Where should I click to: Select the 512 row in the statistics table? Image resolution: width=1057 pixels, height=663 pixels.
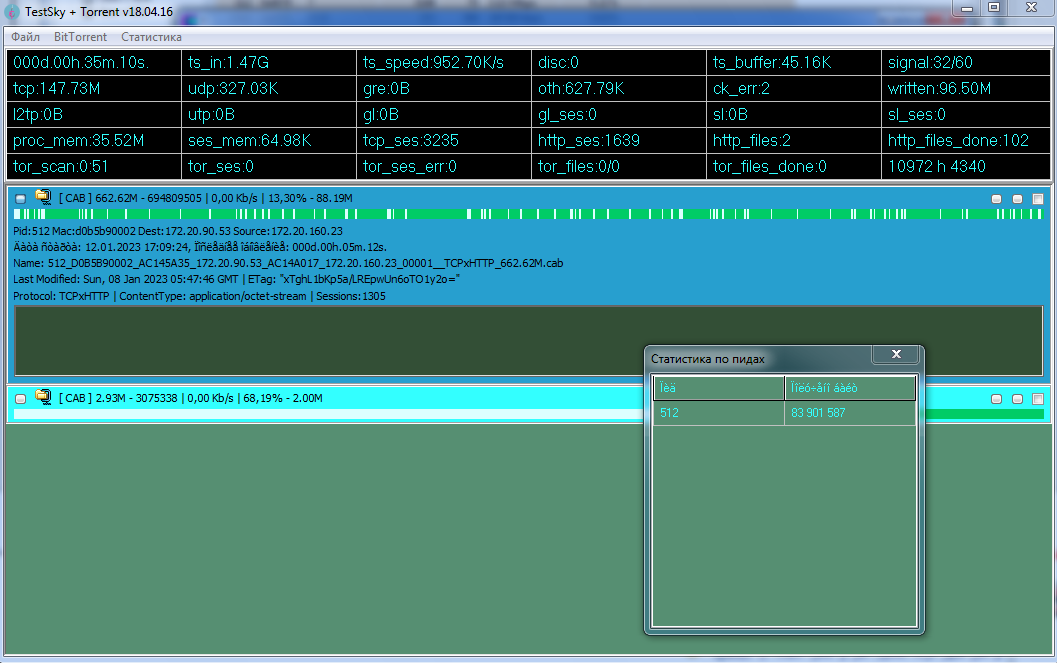718,413
